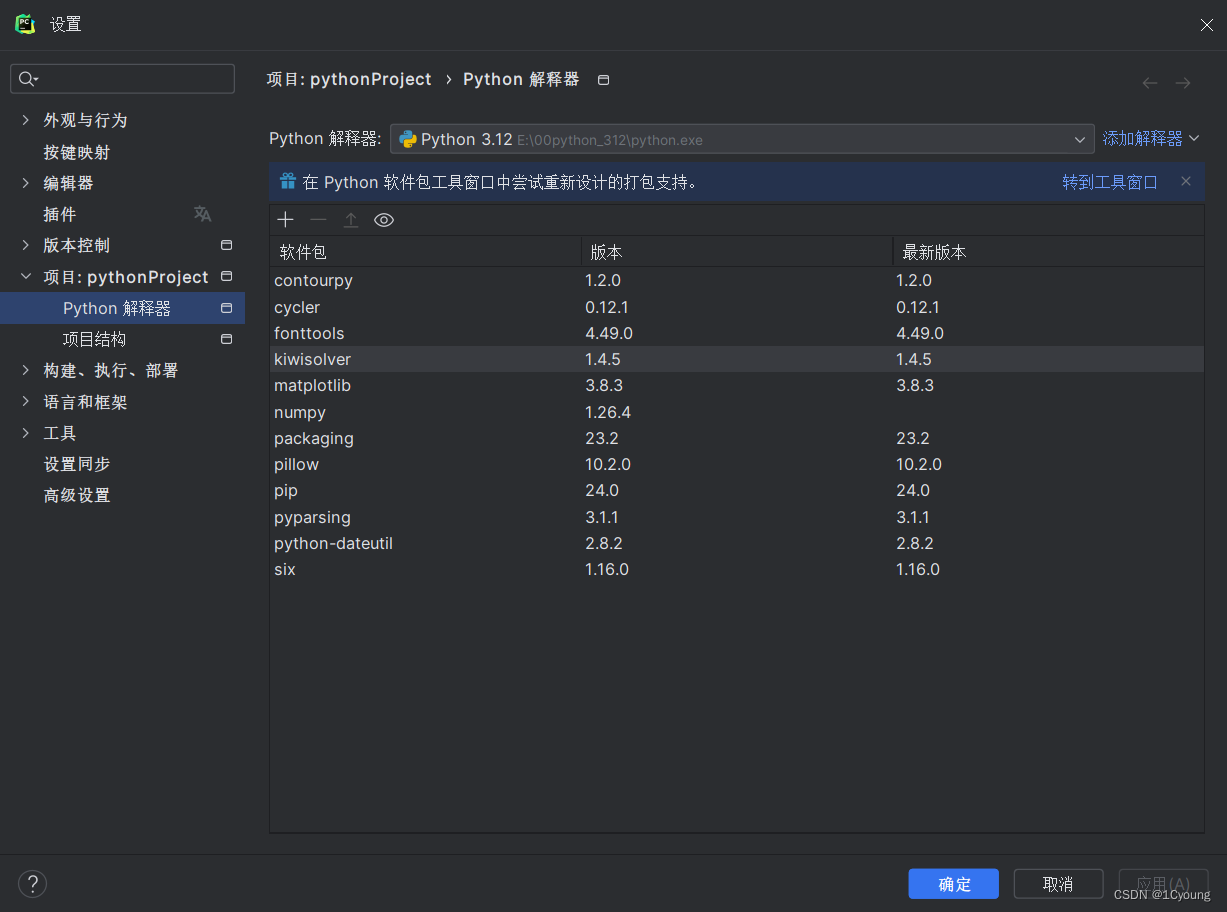Select the fonttools package row

point(737,333)
